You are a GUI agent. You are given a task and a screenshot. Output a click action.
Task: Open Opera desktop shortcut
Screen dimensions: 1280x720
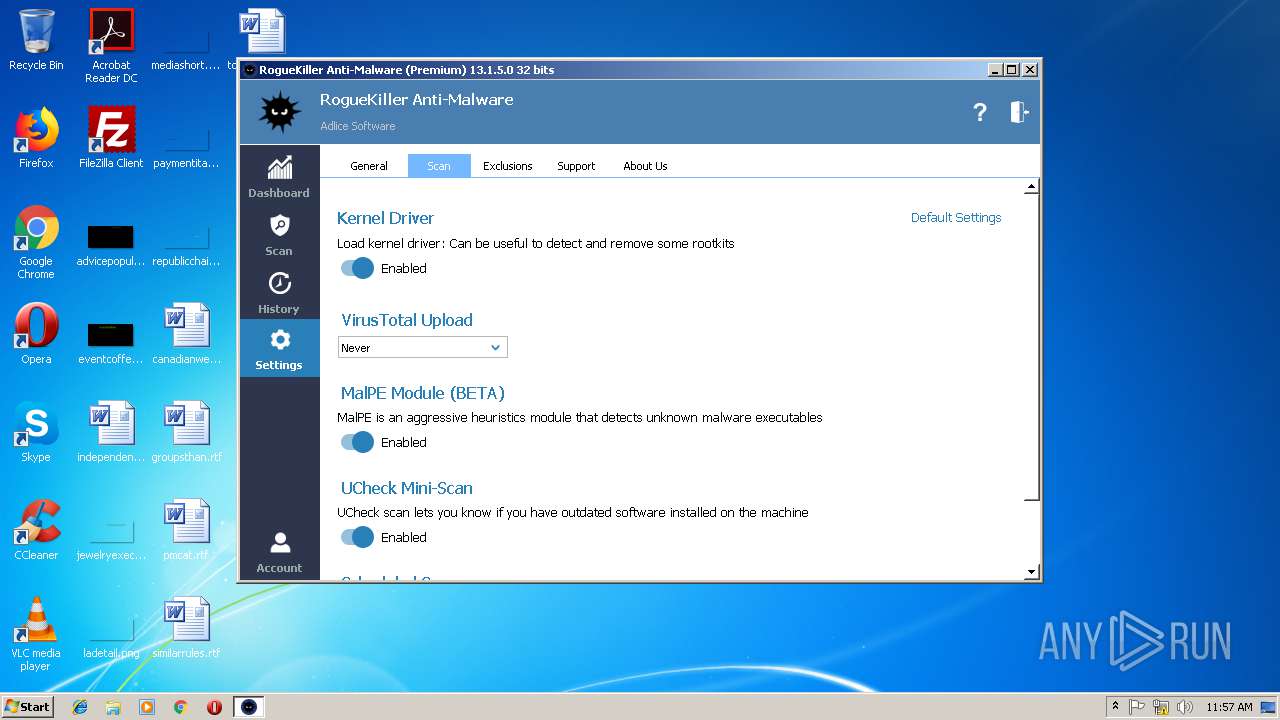36,334
